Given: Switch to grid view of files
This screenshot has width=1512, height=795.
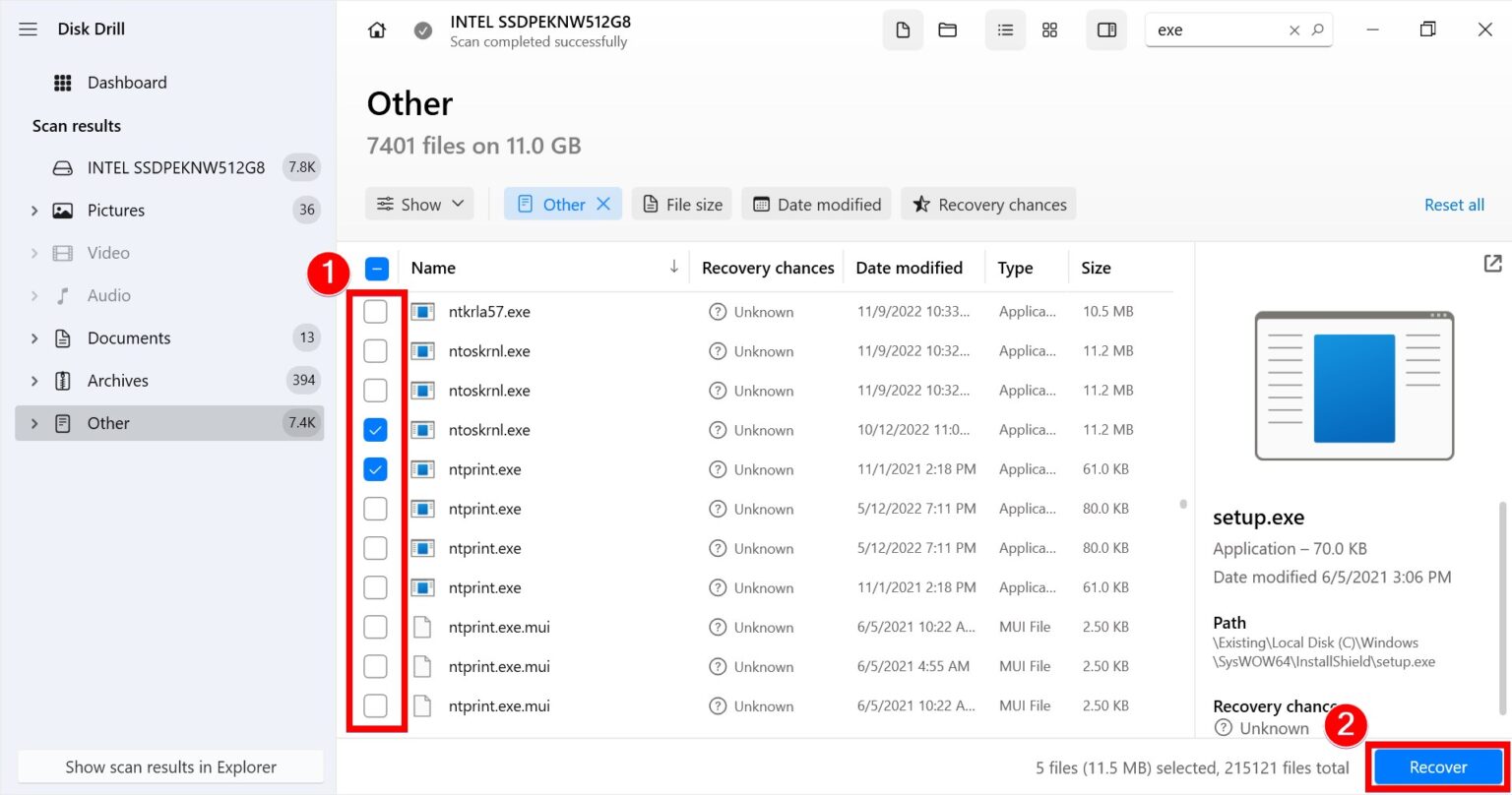Looking at the screenshot, I should click(x=1049, y=30).
